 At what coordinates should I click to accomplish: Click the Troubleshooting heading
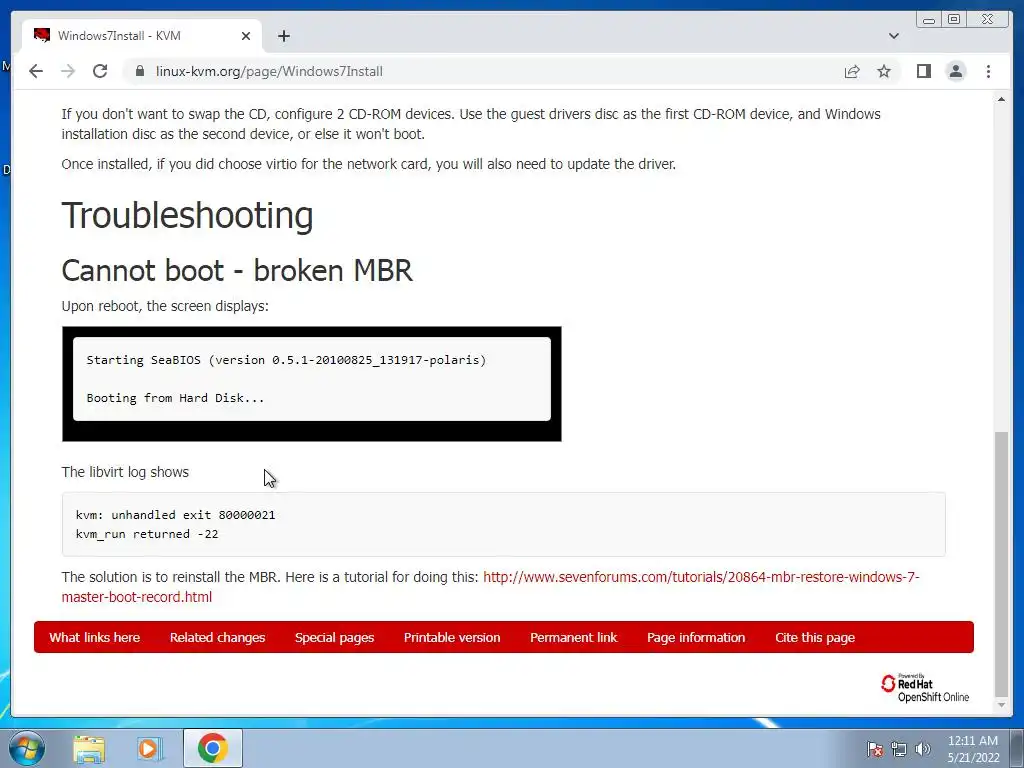[187, 216]
